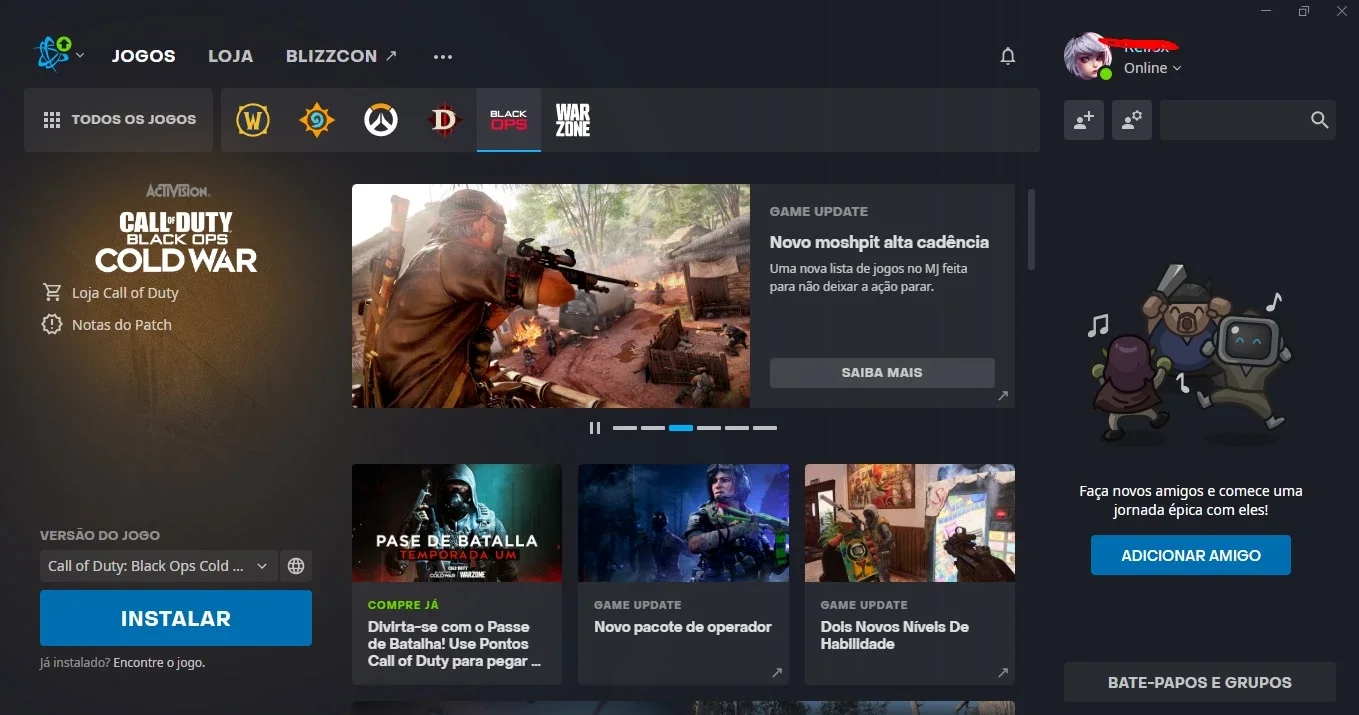The image size is (1359, 715).
Task: Open the LOJA tab
Action: pos(230,56)
